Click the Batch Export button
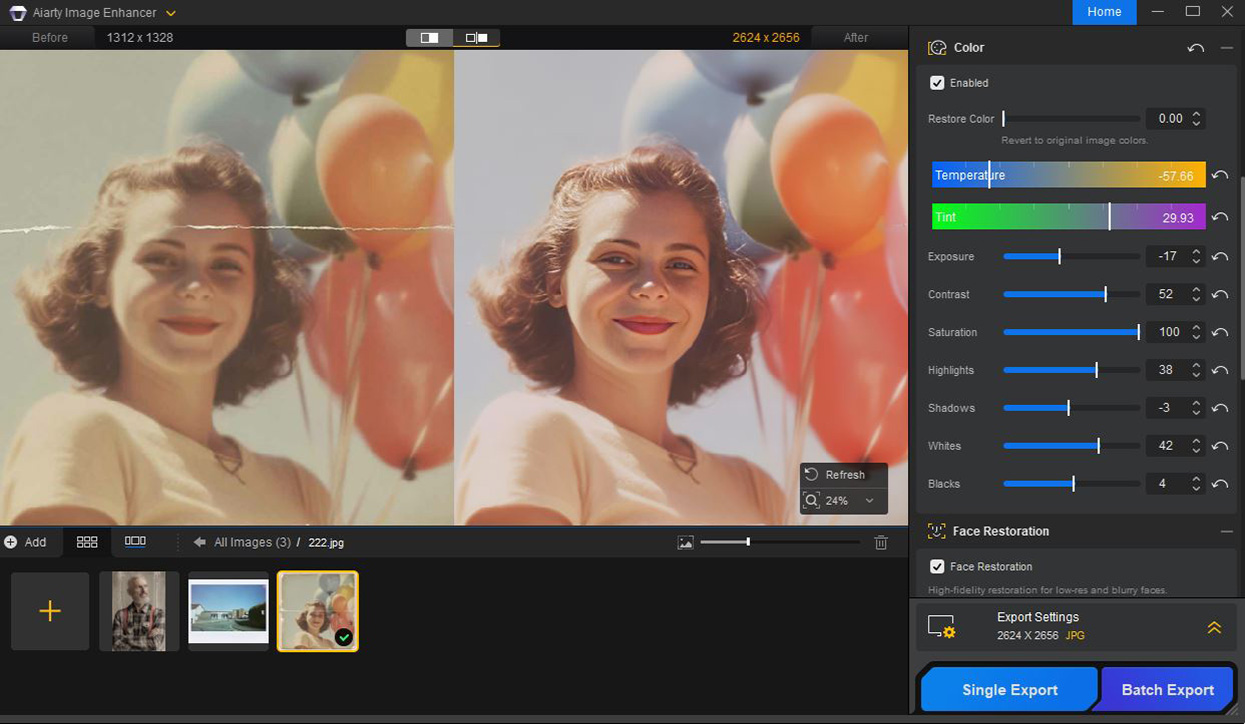 pos(1167,690)
